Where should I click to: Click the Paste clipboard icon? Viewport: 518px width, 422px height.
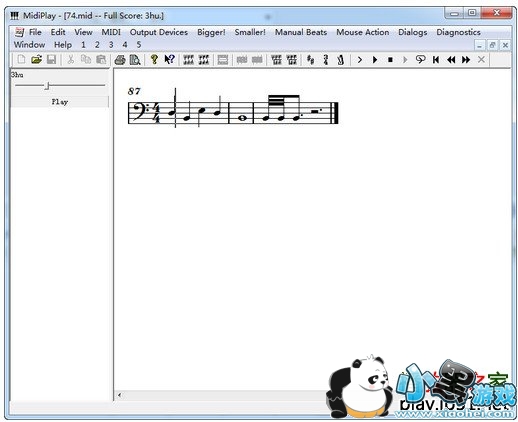pos(101,60)
